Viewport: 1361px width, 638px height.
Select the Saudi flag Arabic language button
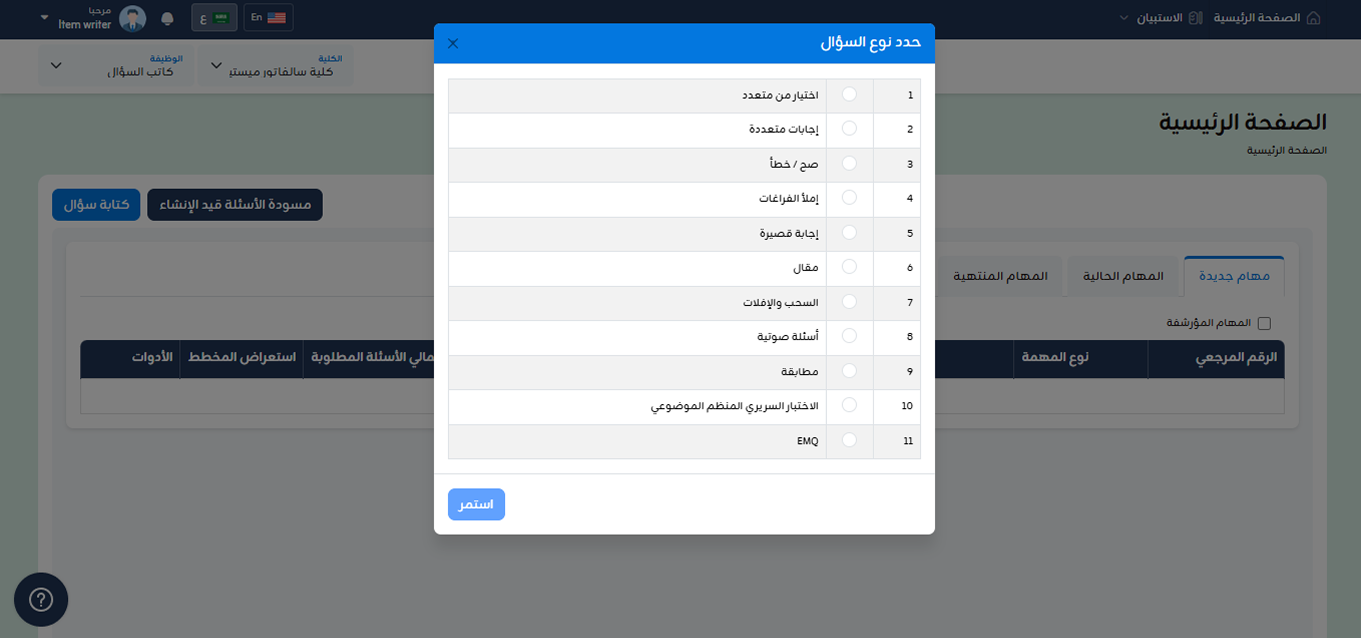[215, 18]
